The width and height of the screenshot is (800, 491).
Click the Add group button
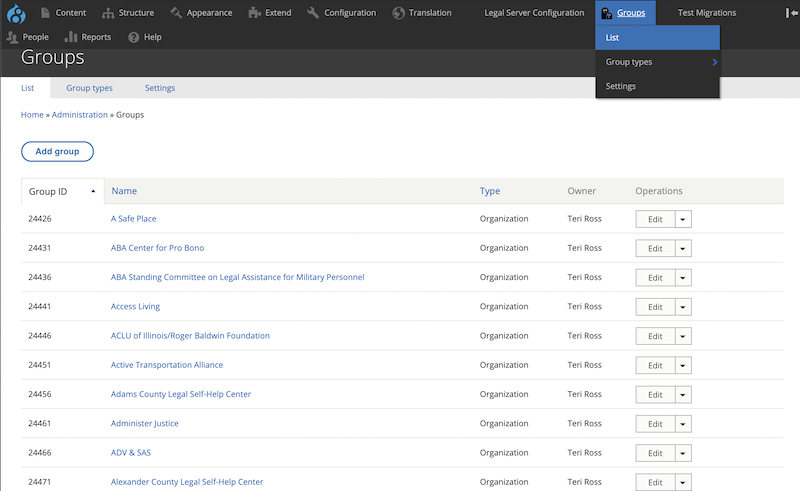click(x=57, y=152)
